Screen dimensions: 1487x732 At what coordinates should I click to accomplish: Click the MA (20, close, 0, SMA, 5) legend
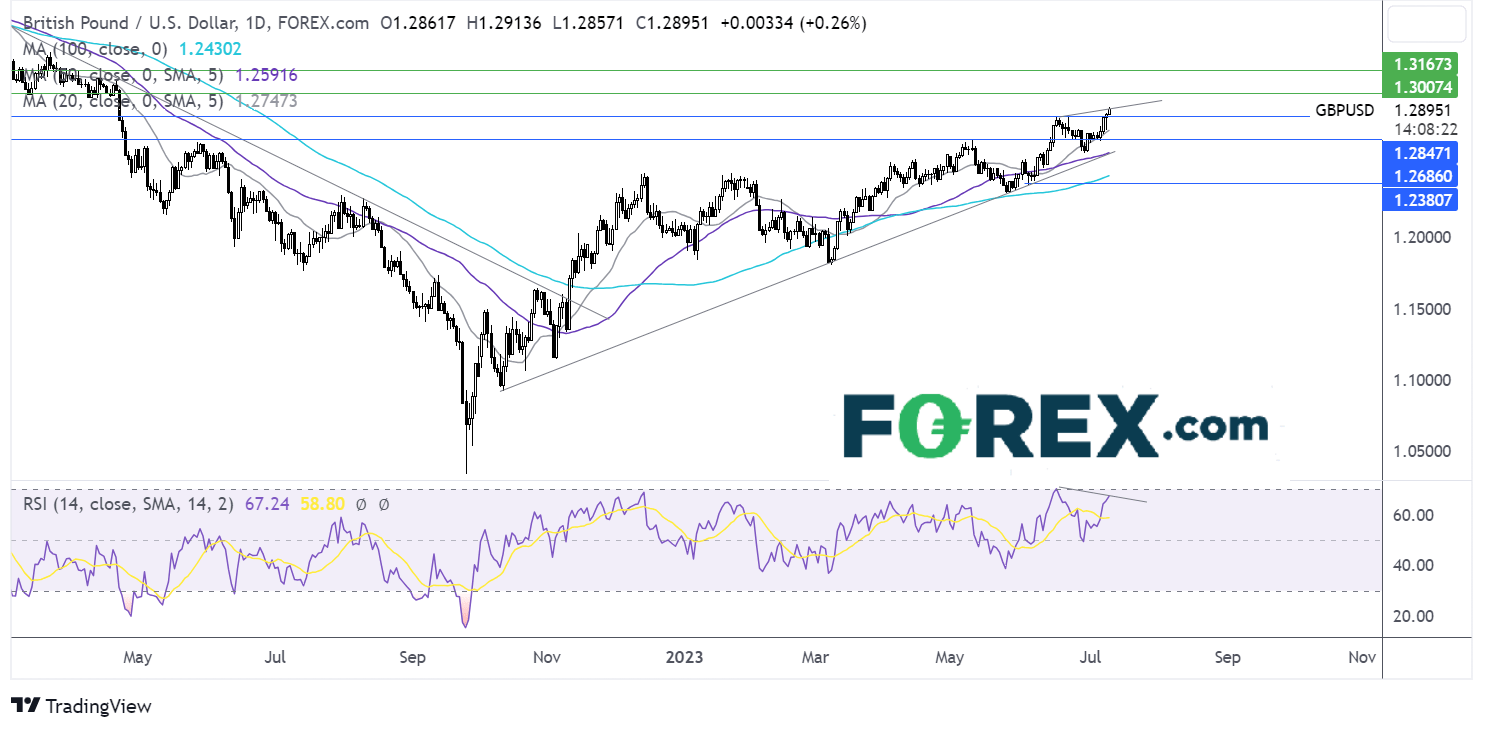[124, 100]
